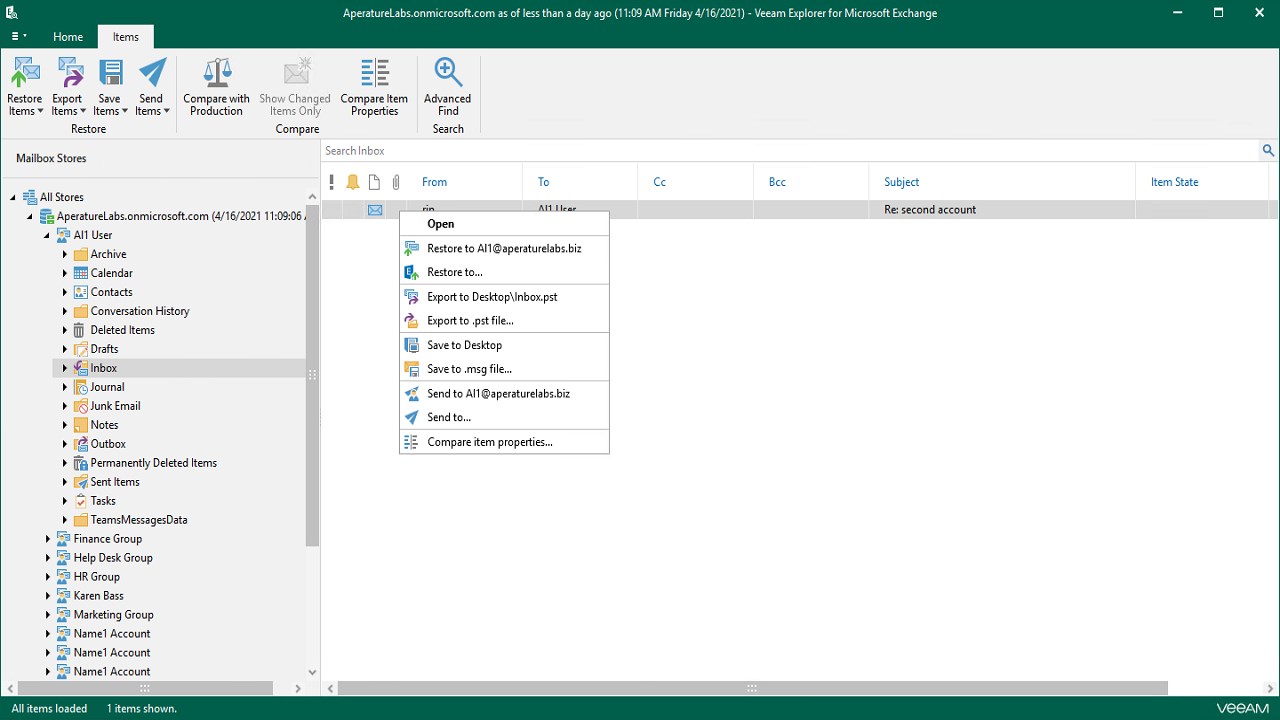Viewport: 1280px width, 720px height.
Task: Choose Restore to... menu entry
Action: (x=504, y=272)
